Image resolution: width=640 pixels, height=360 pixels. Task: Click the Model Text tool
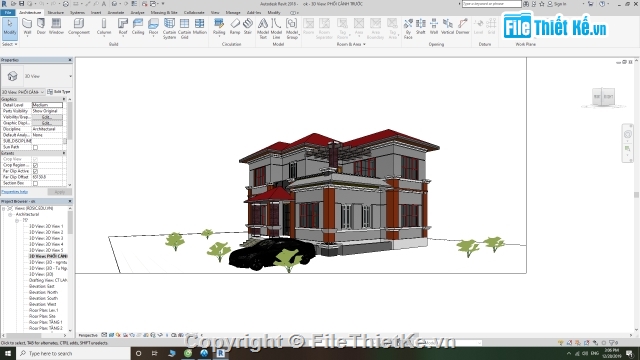click(263, 29)
